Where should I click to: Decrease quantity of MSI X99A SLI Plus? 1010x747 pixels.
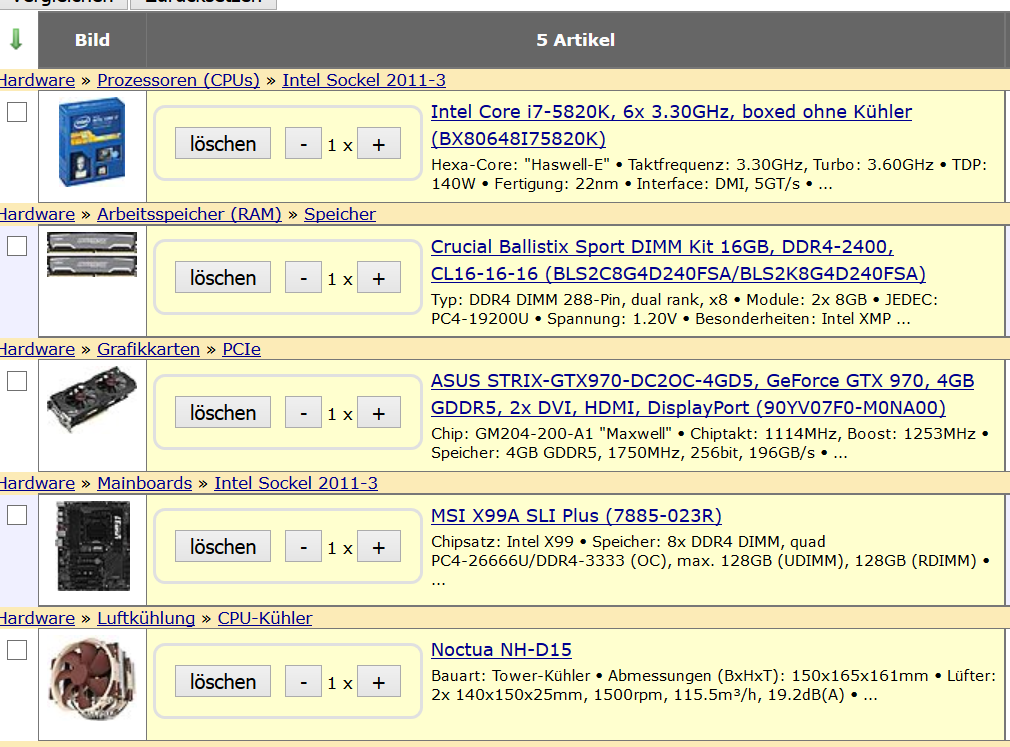coord(303,547)
